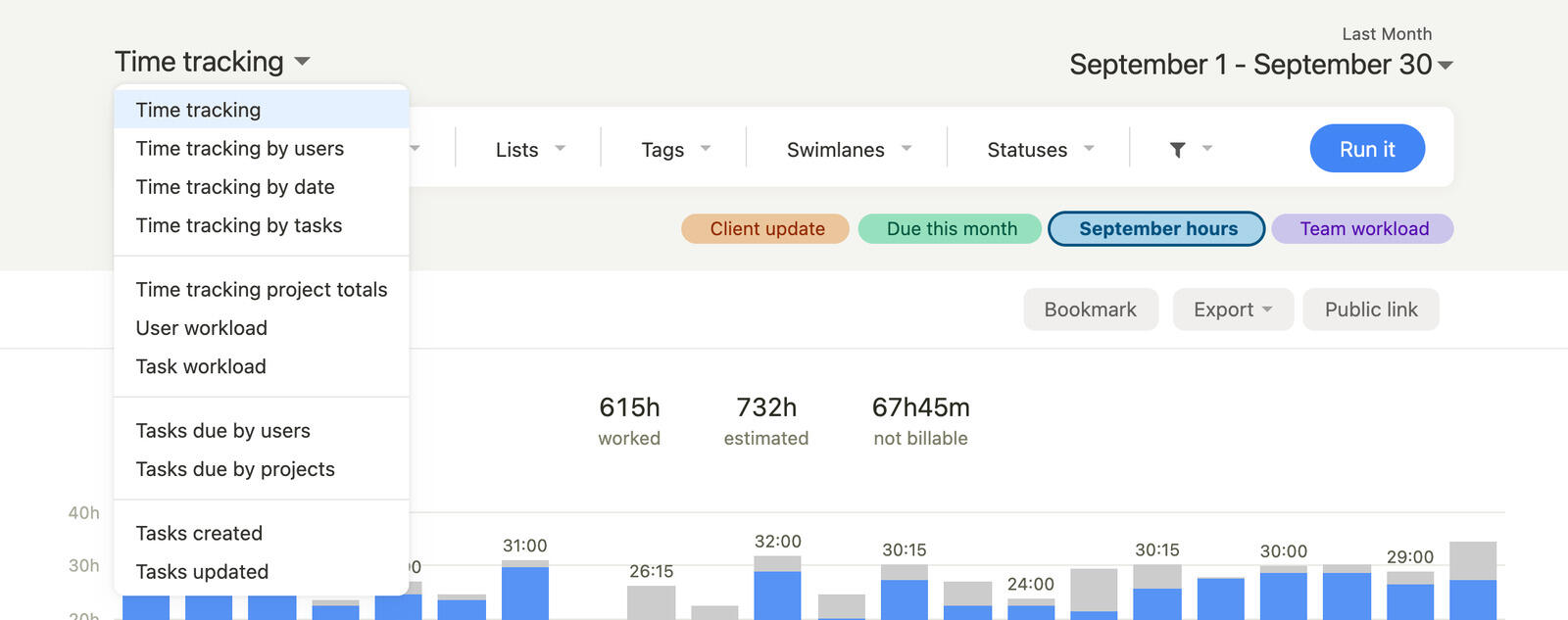Viewport: 1568px width, 620px height.
Task: Expand the Swimlanes filter dropdown
Action: coord(849,149)
